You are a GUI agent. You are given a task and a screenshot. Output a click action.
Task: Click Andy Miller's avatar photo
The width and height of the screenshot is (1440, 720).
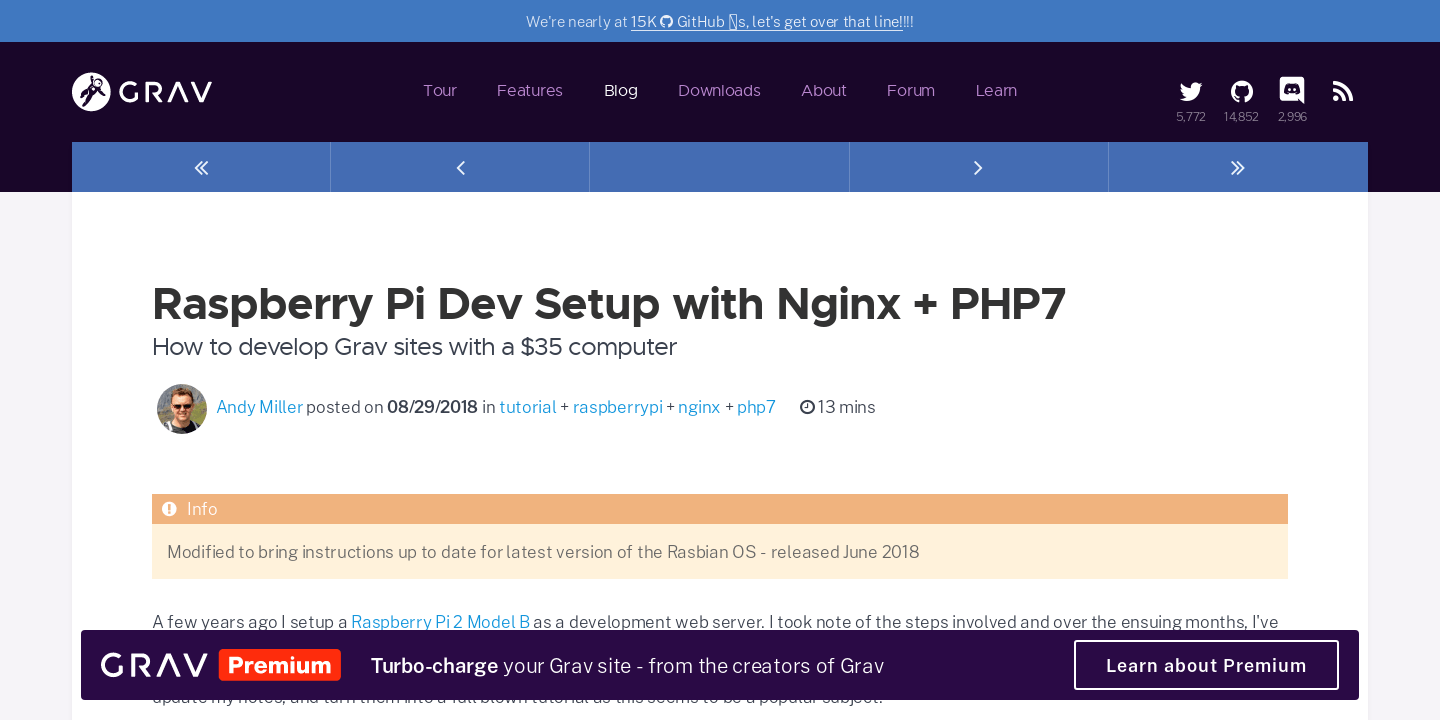tap(182, 409)
